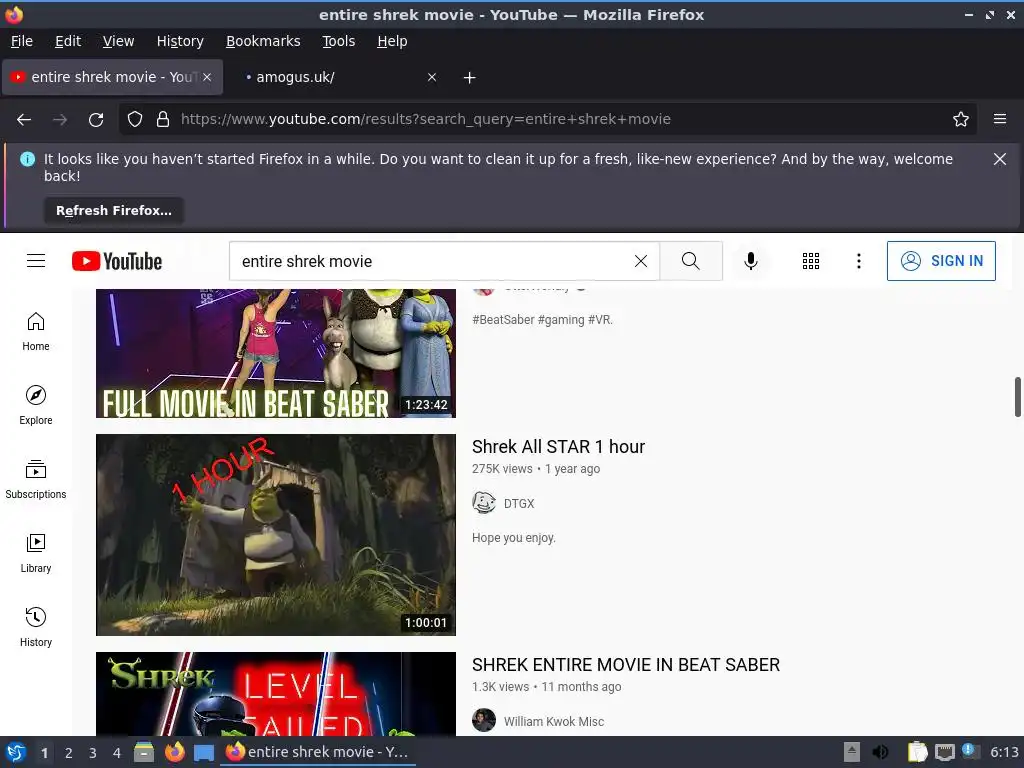Open the YouTube hamburger guide menu
Screen dimensions: 1024x768
click(36, 261)
